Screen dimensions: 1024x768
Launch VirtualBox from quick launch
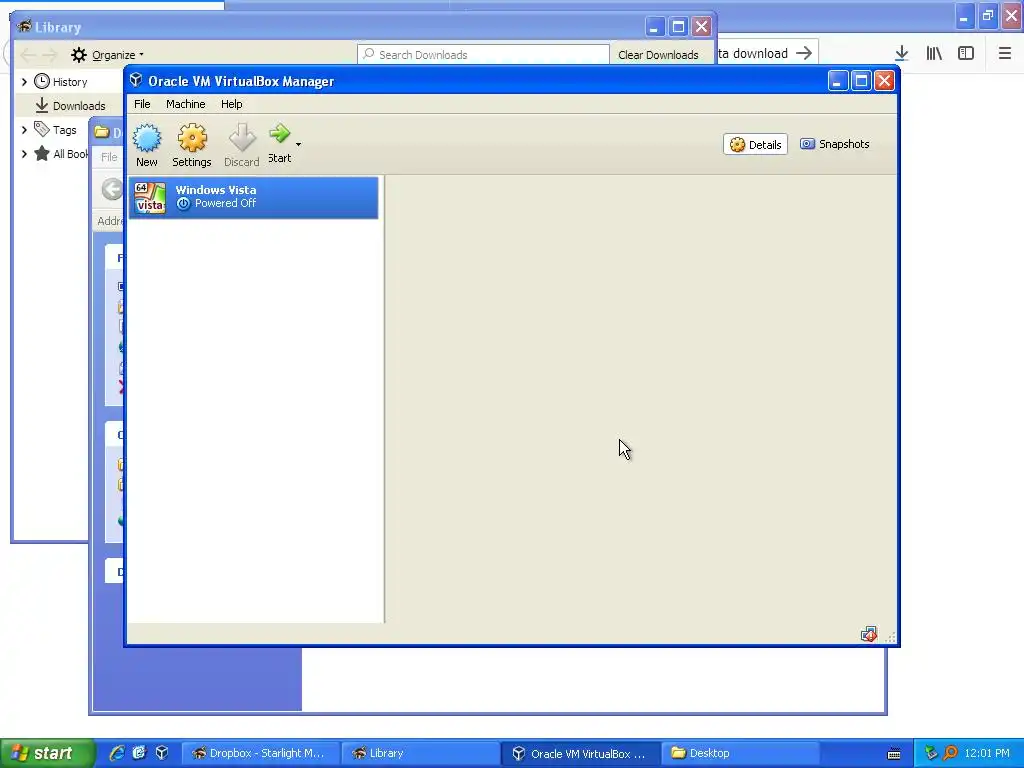[162, 753]
